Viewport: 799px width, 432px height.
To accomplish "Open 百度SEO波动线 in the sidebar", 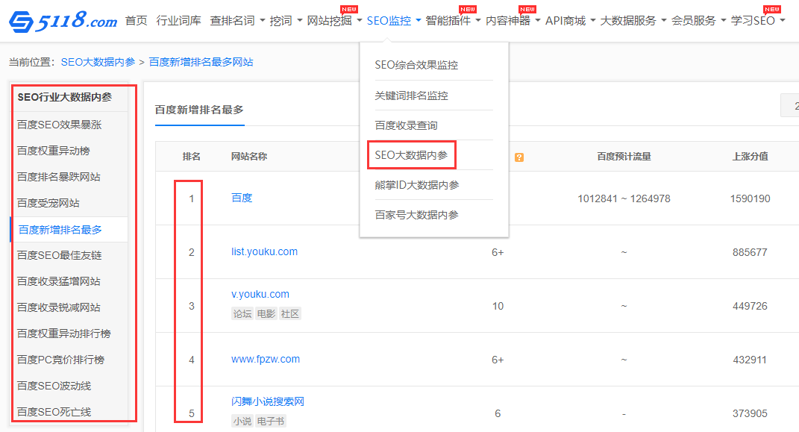I will [x=54, y=386].
